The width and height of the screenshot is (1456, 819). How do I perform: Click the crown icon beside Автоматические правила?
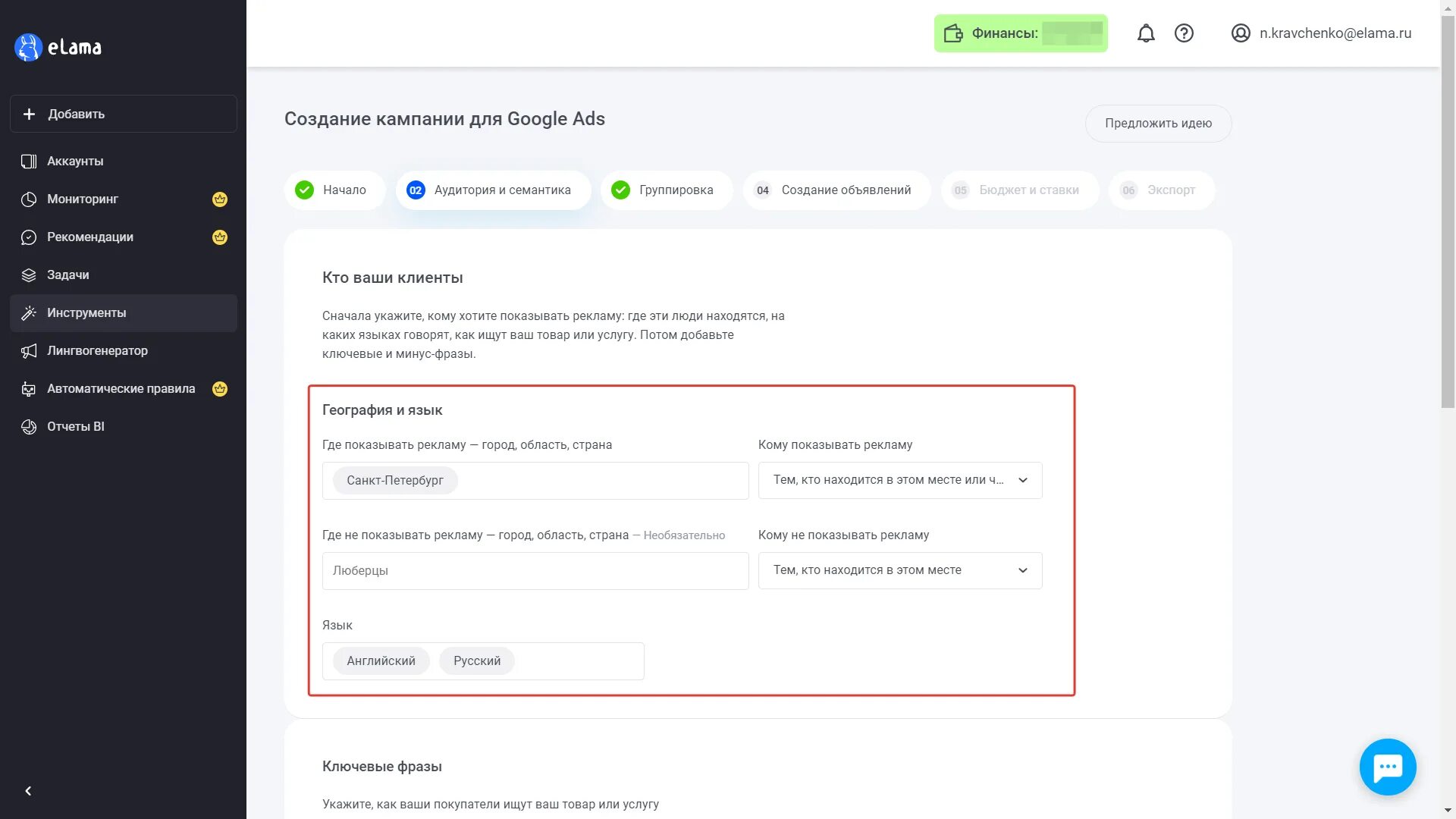coord(220,389)
